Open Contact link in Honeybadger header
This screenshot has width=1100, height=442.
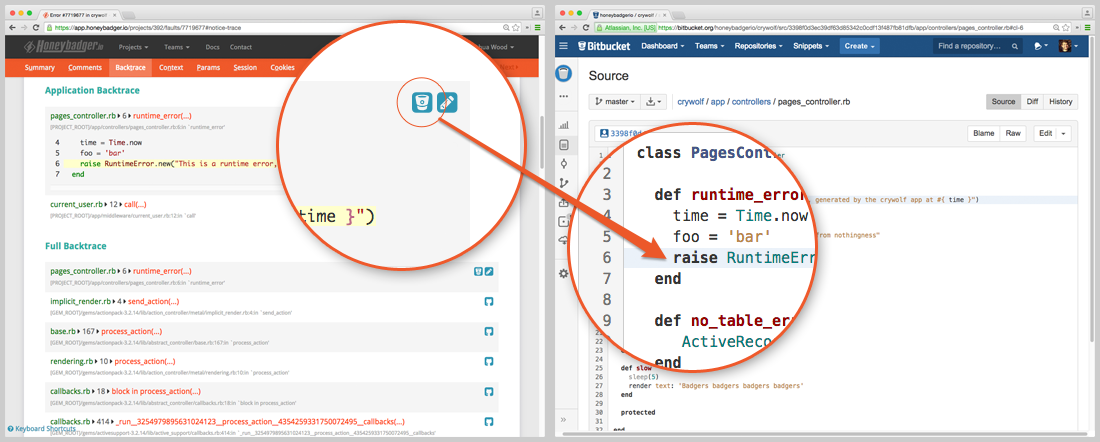241,47
